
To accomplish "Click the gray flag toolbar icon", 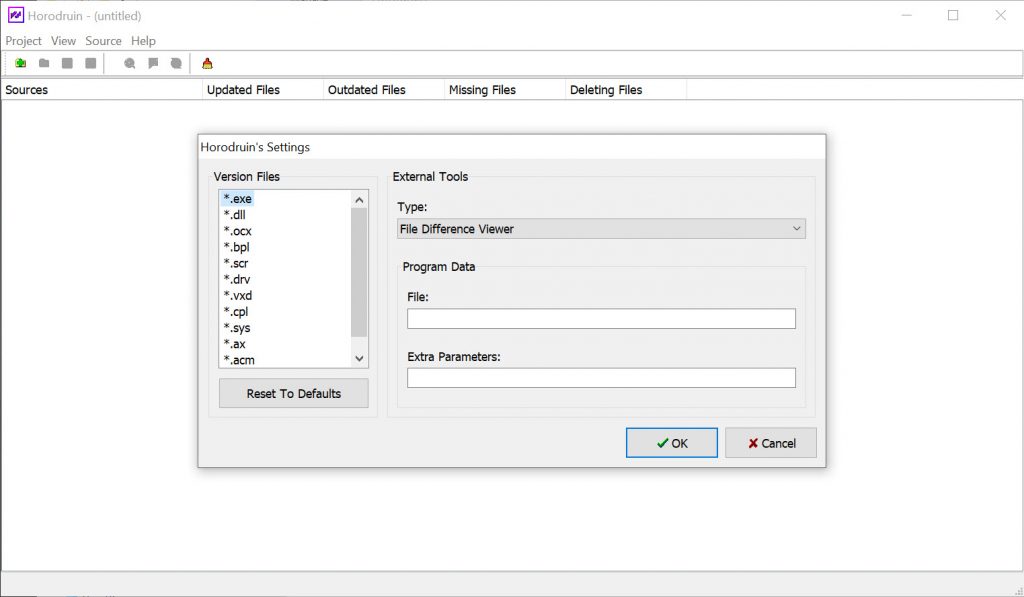I will point(153,63).
